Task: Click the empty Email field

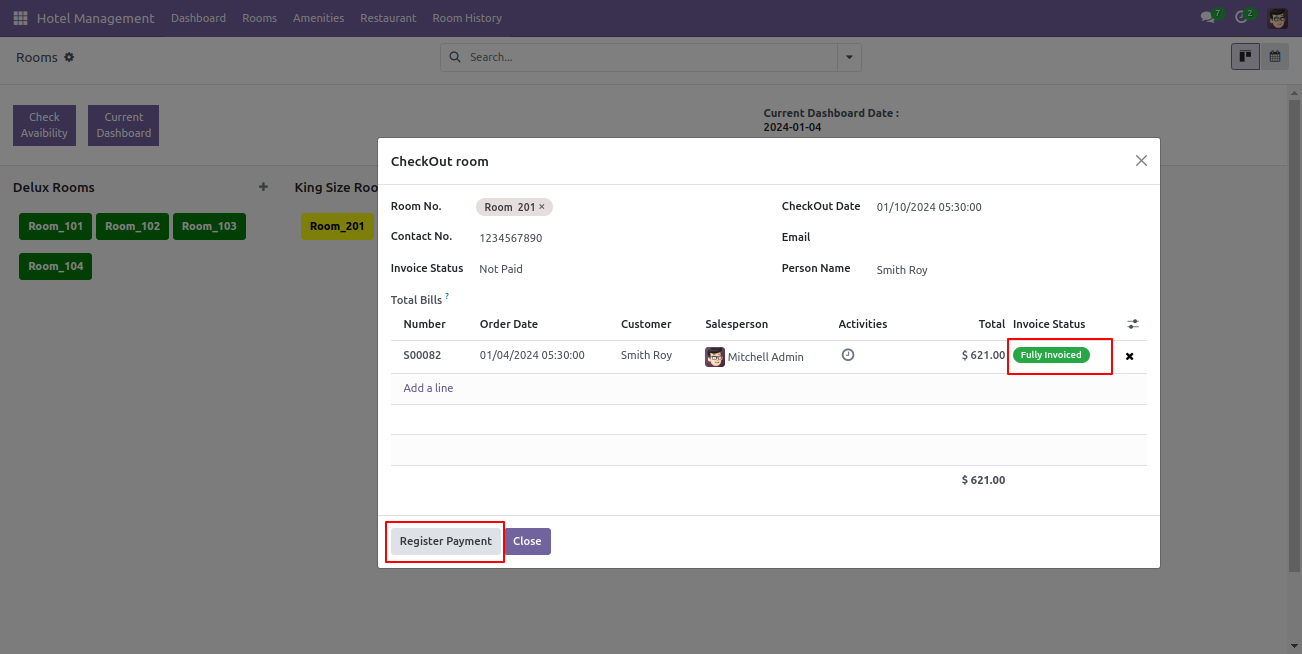Action: tap(1010, 238)
